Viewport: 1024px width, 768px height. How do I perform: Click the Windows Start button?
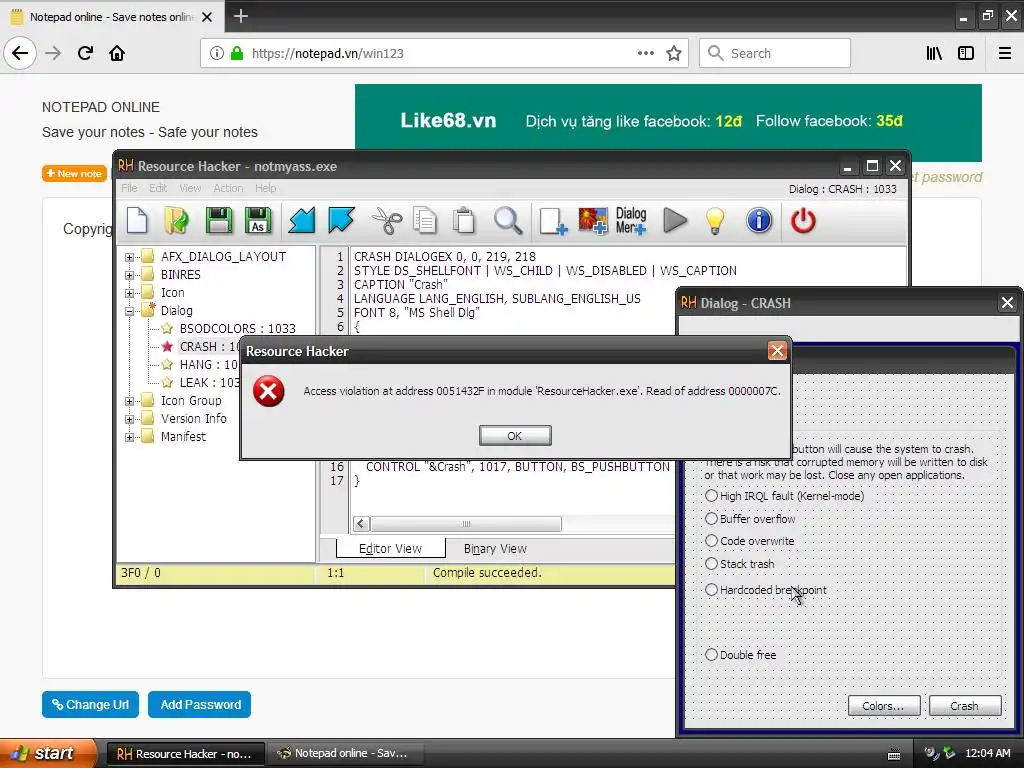(48, 753)
